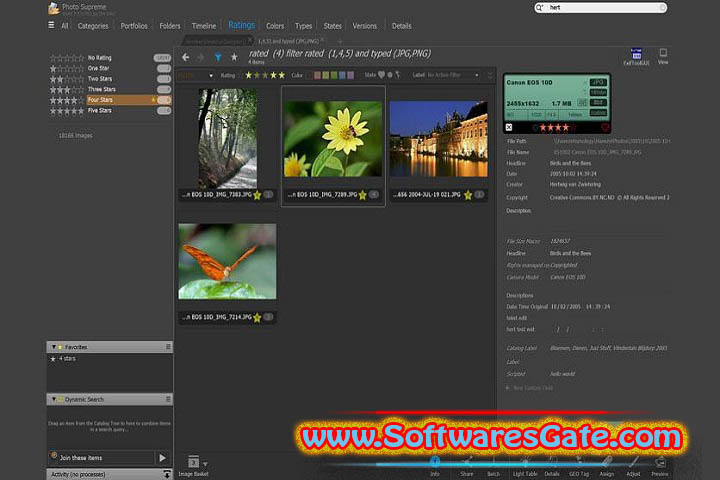Click the star badge on IMG_7214.JPG
720x480 pixels.
tap(257, 317)
